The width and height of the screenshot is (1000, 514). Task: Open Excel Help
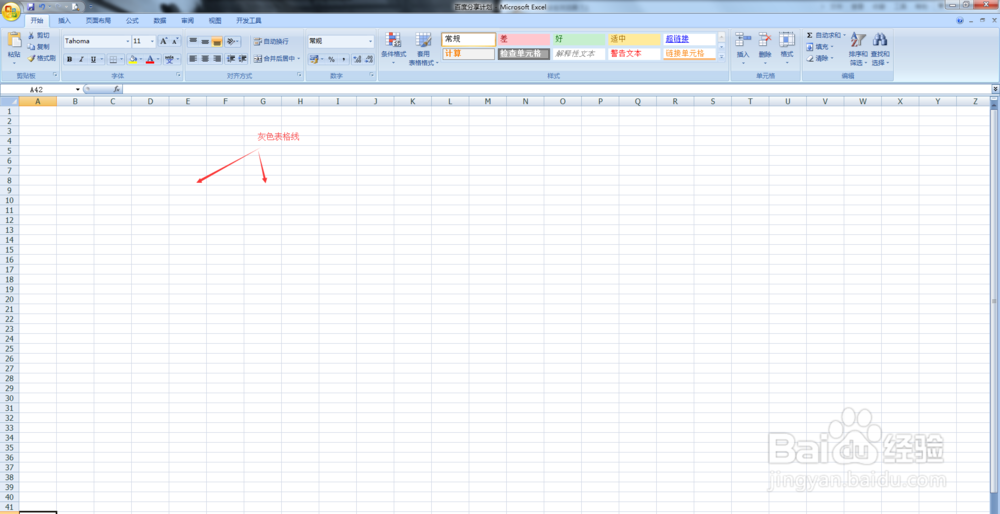(960, 20)
